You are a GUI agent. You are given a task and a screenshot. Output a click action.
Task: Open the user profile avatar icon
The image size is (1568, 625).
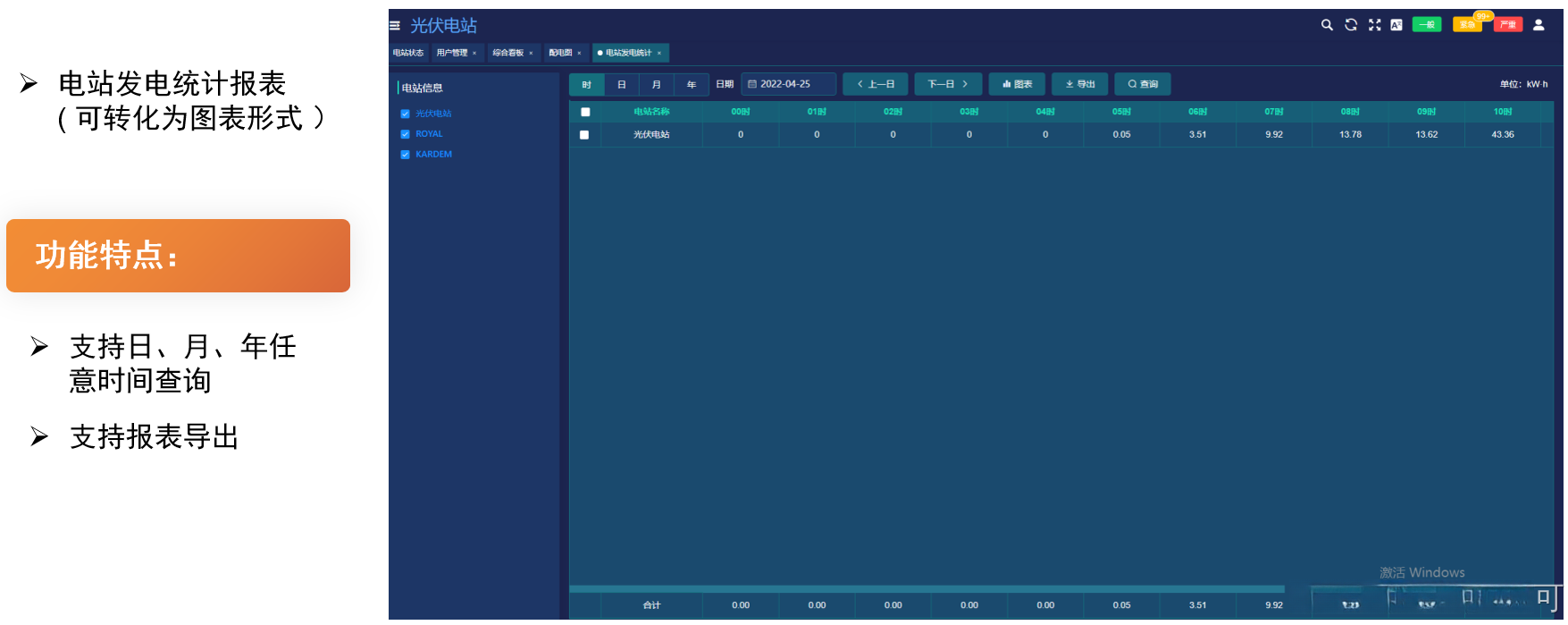tap(1539, 25)
